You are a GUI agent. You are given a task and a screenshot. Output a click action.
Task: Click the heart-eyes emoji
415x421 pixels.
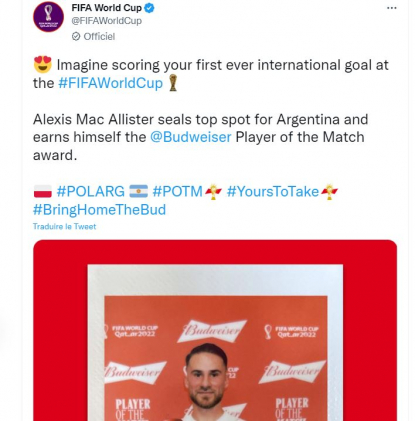tap(43, 65)
